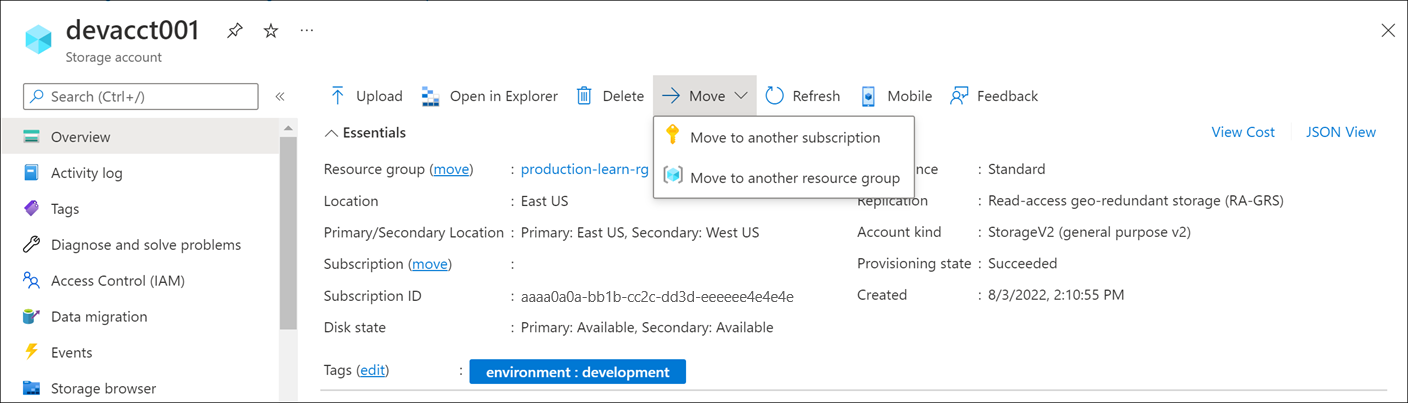Choose Move to another subscription
1408x403 pixels.
pyautogui.click(x=784, y=137)
